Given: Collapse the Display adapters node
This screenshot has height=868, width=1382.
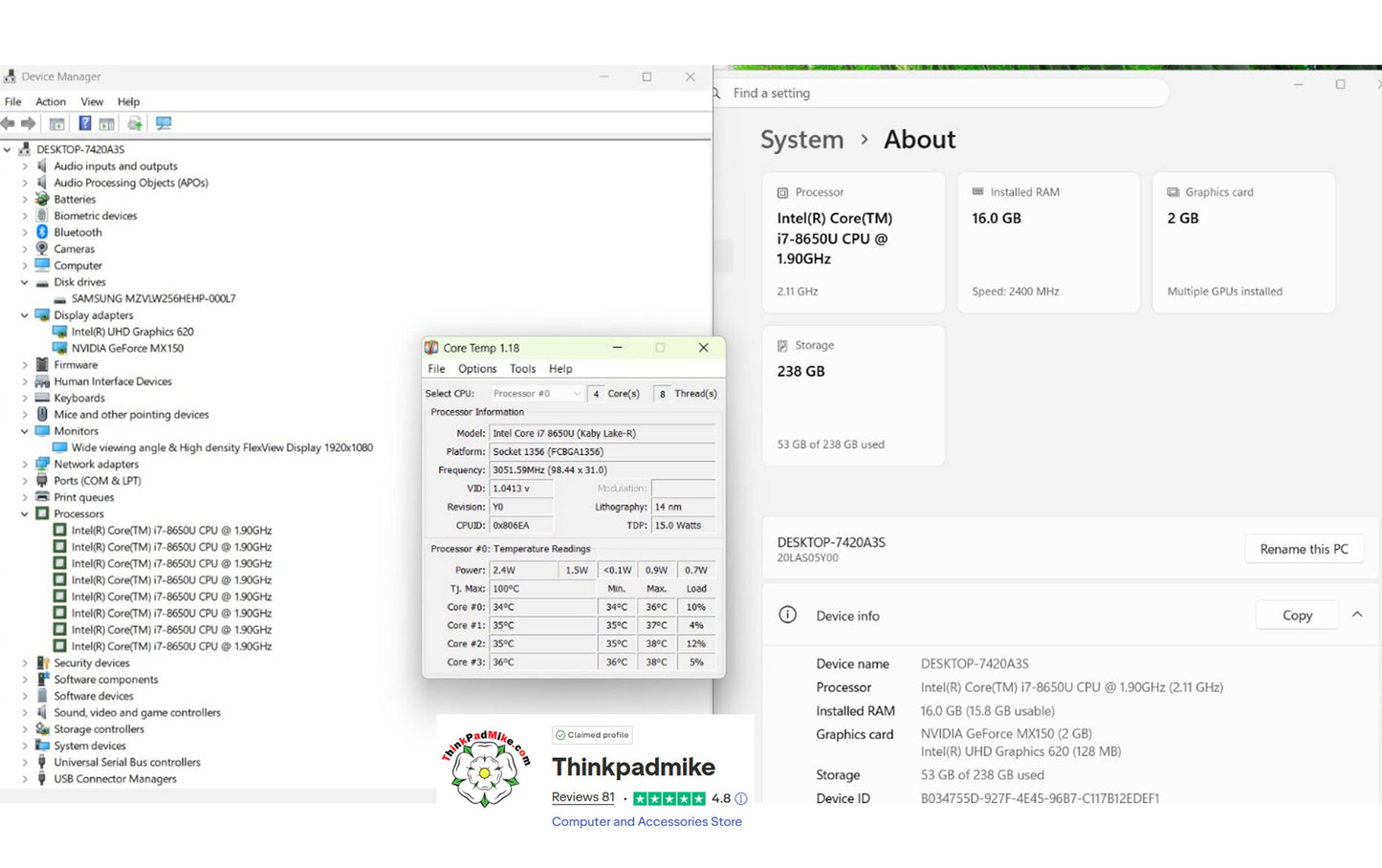Looking at the screenshot, I should pyautogui.click(x=25, y=315).
